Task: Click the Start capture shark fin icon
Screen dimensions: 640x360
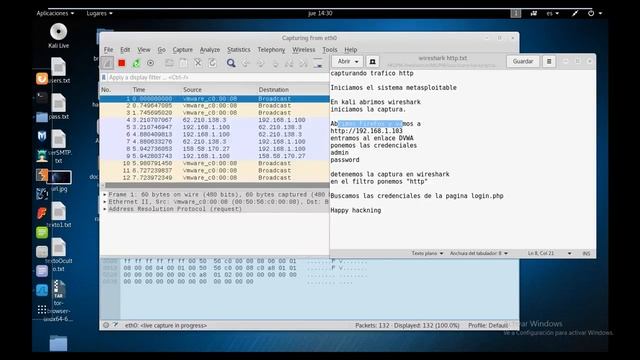Action: click(107, 63)
